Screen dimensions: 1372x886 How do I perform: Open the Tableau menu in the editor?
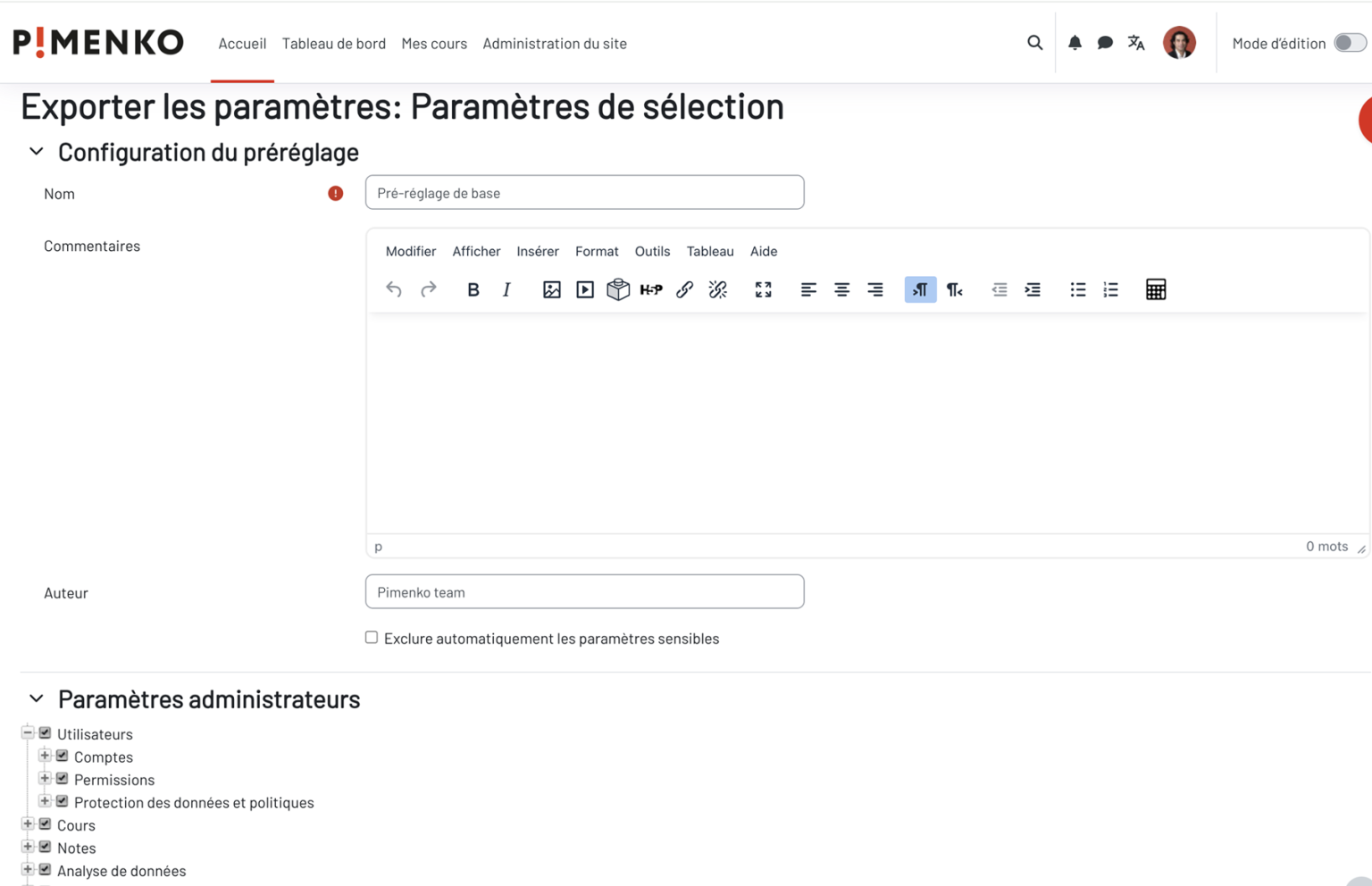[710, 251]
